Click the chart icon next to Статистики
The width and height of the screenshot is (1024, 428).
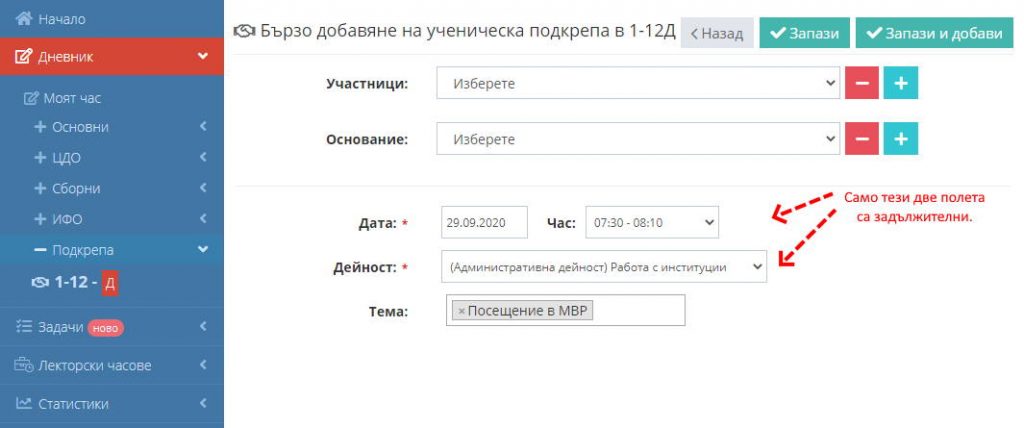click(x=24, y=403)
